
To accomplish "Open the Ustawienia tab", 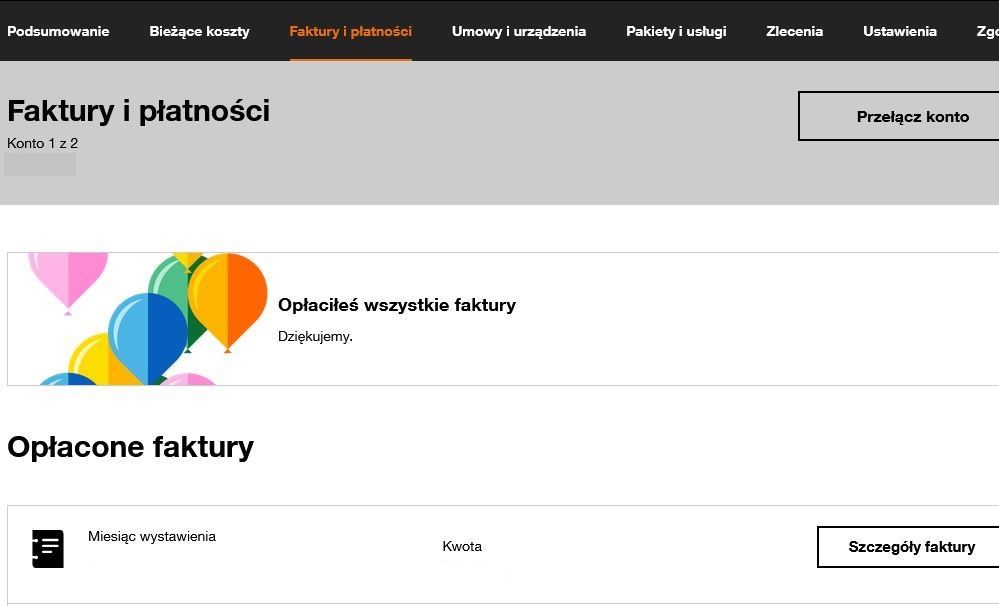I will click(x=899, y=31).
